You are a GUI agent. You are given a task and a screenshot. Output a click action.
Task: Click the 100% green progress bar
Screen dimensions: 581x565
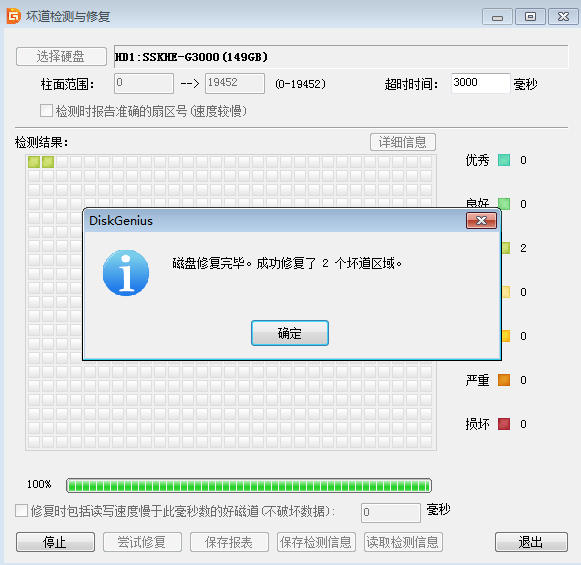[x=249, y=485]
